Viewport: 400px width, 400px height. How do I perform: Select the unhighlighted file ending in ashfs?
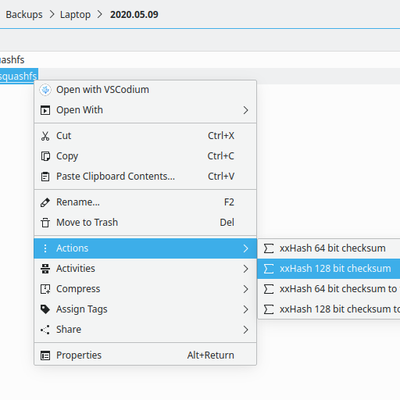[x=12, y=60]
